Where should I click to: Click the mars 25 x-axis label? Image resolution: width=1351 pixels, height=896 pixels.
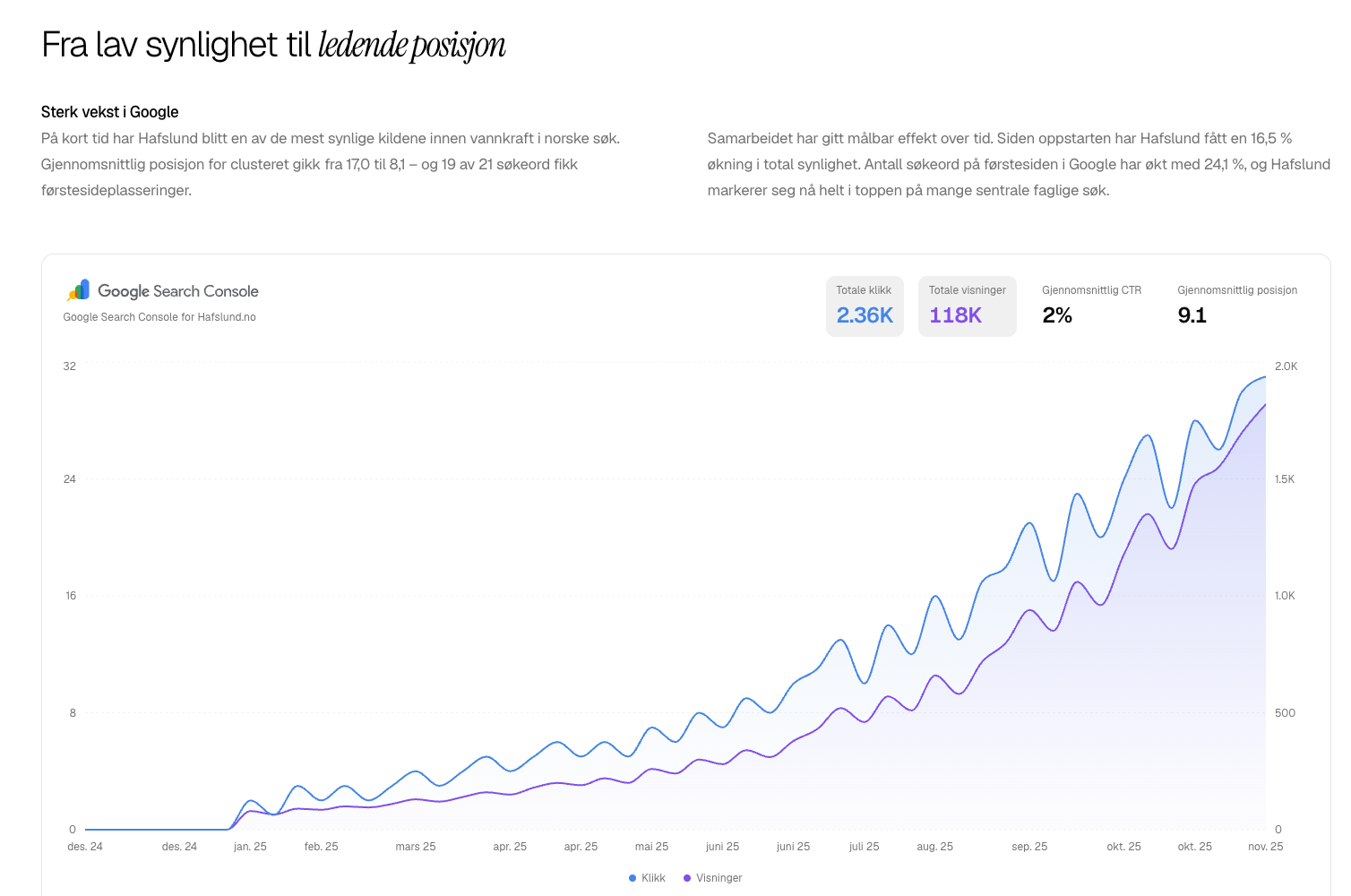coord(416,847)
